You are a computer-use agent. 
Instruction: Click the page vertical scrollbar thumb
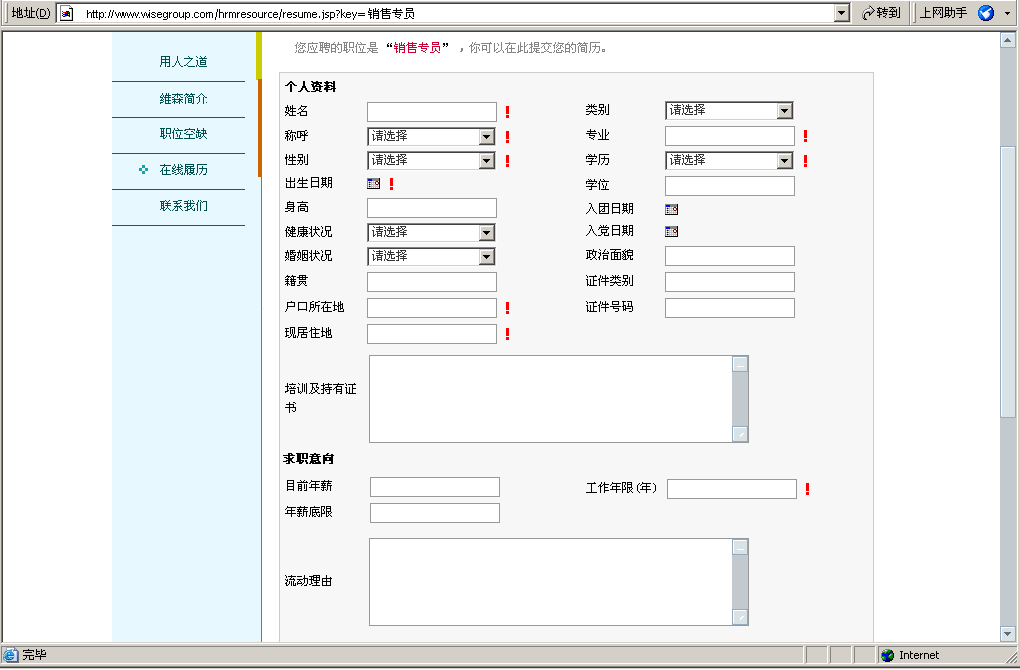tap(1008, 282)
